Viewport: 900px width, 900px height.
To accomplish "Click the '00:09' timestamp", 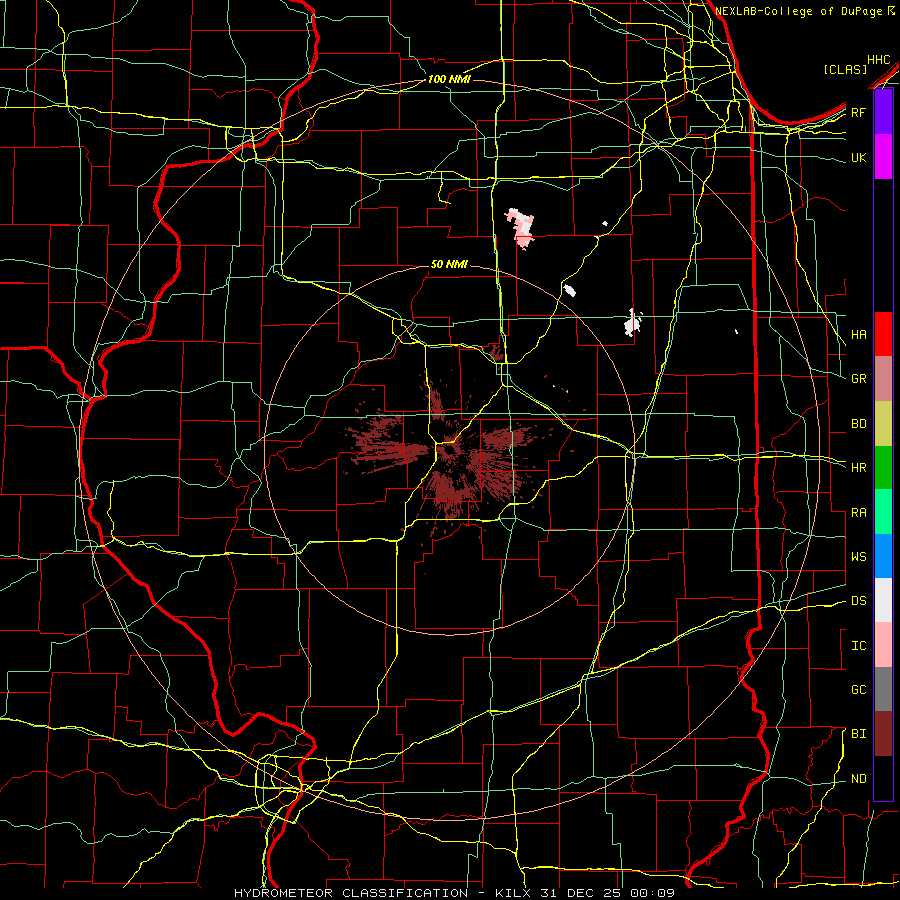I will pos(655,893).
